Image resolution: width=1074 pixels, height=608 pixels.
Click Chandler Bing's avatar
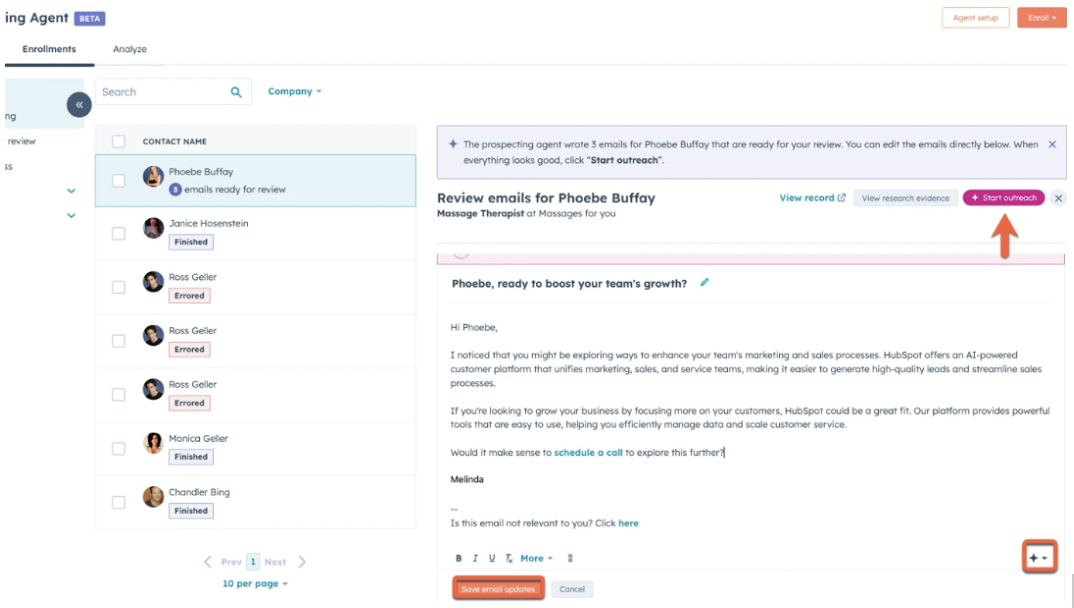(153, 496)
